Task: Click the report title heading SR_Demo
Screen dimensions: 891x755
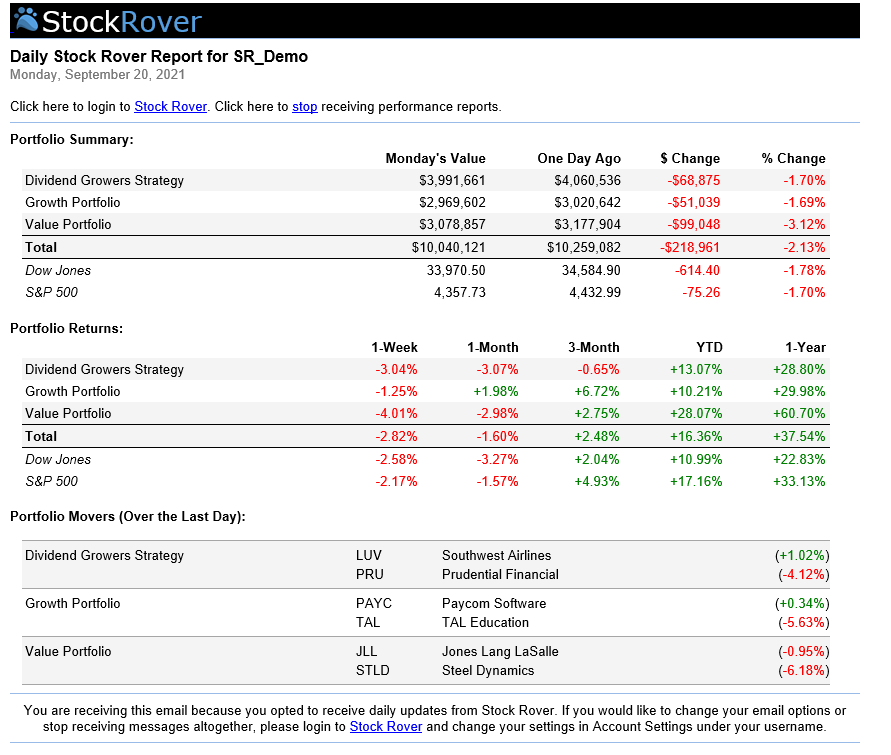Action: tap(159, 56)
